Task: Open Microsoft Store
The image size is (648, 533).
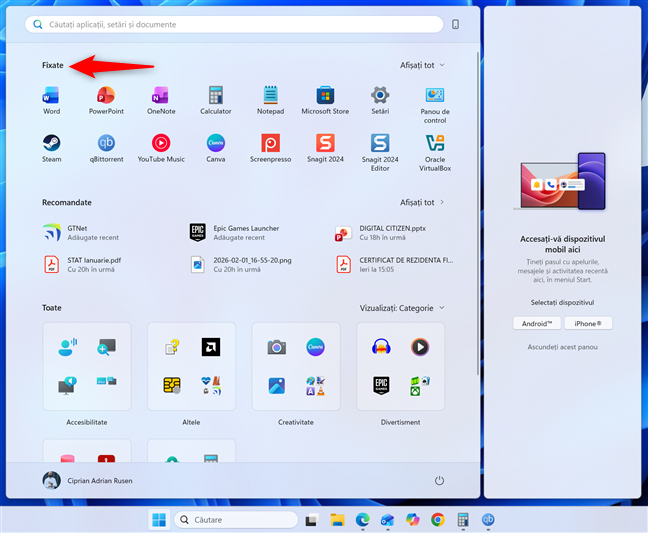Action: point(325,100)
